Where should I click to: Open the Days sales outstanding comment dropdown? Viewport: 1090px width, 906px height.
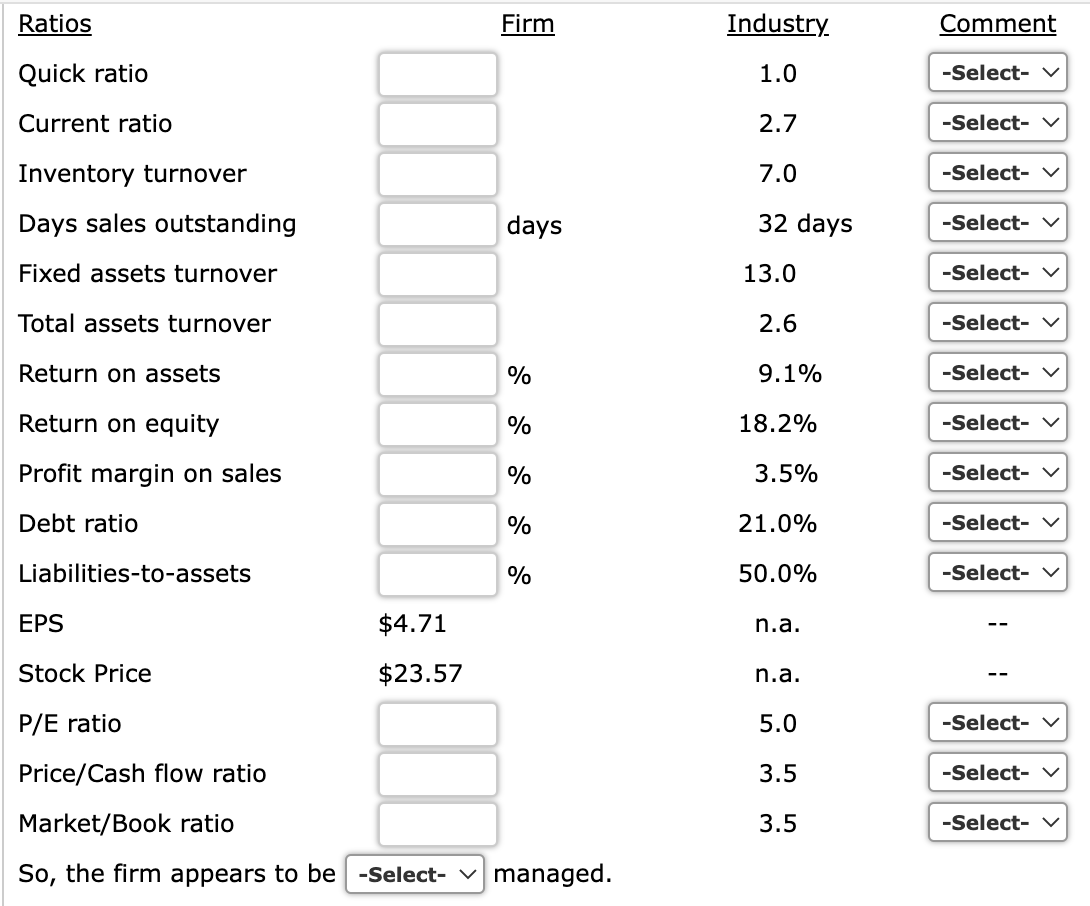click(996, 222)
